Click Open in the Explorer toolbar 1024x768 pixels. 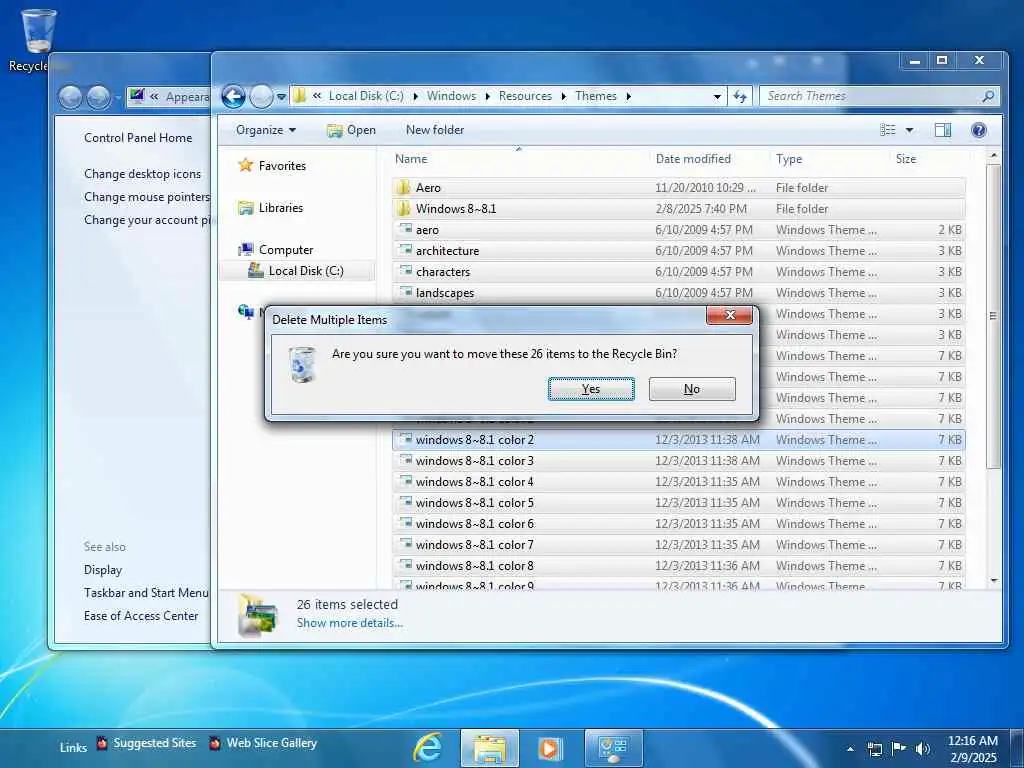tap(351, 130)
